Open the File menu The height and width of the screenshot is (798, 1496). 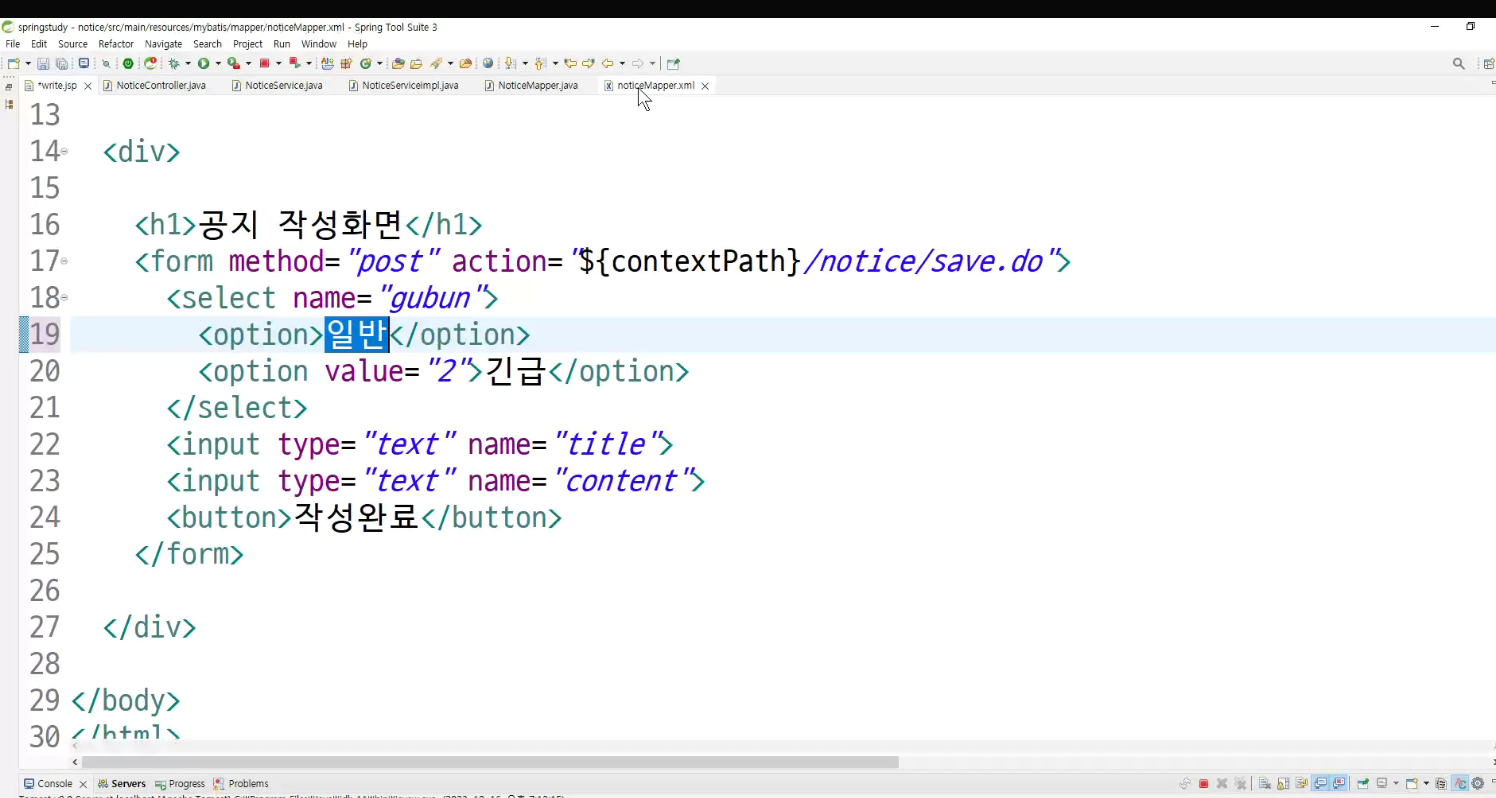point(12,44)
